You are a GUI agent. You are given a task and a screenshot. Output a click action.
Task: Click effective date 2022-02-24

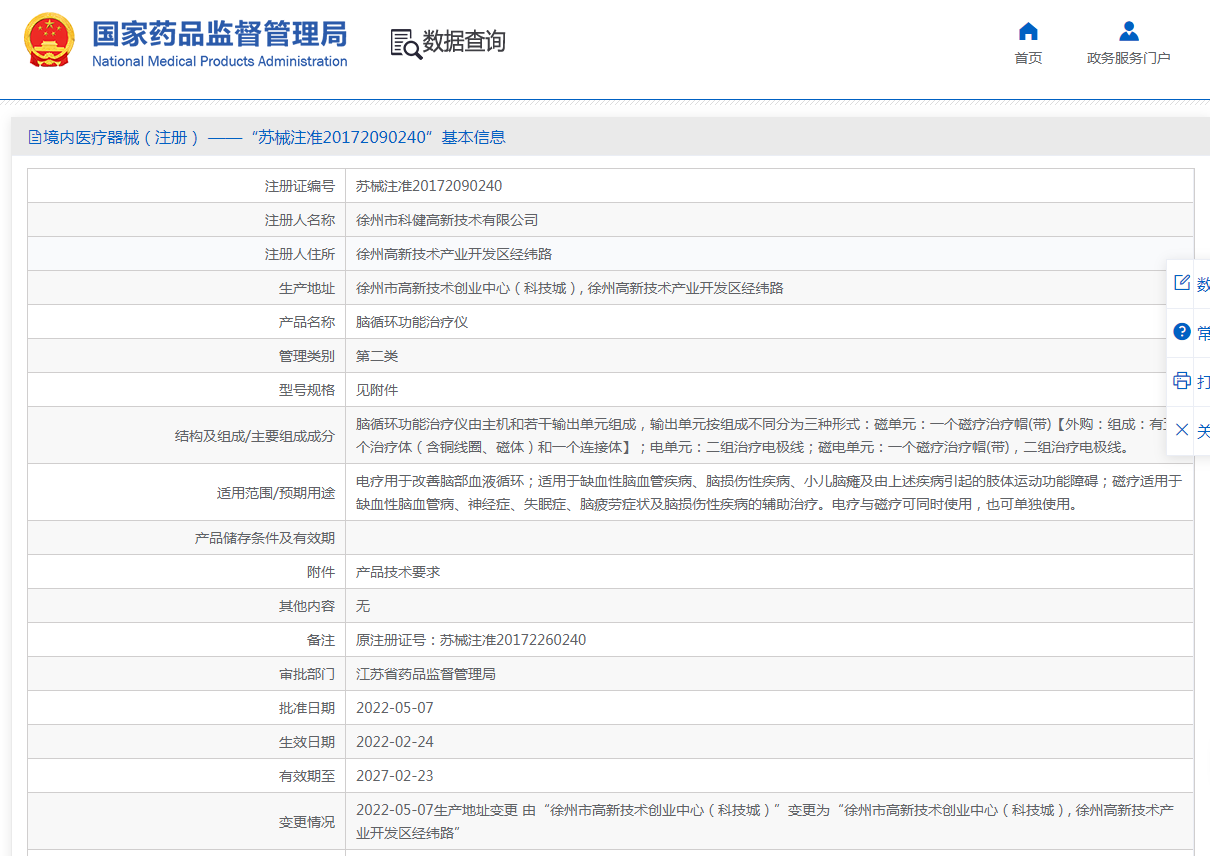[x=395, y=742]
